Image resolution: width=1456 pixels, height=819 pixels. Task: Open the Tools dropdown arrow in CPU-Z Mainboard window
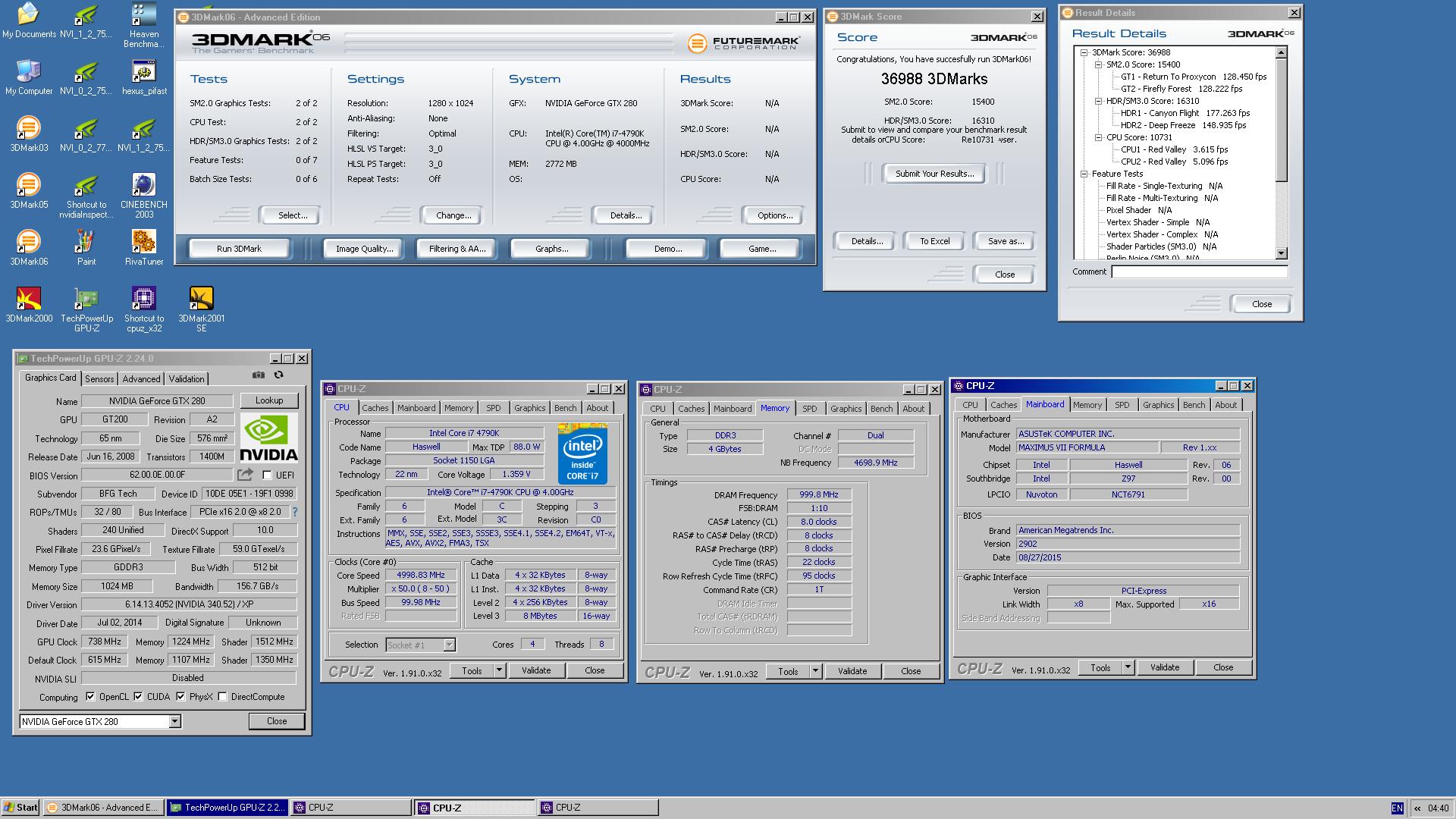[1128, 667]
